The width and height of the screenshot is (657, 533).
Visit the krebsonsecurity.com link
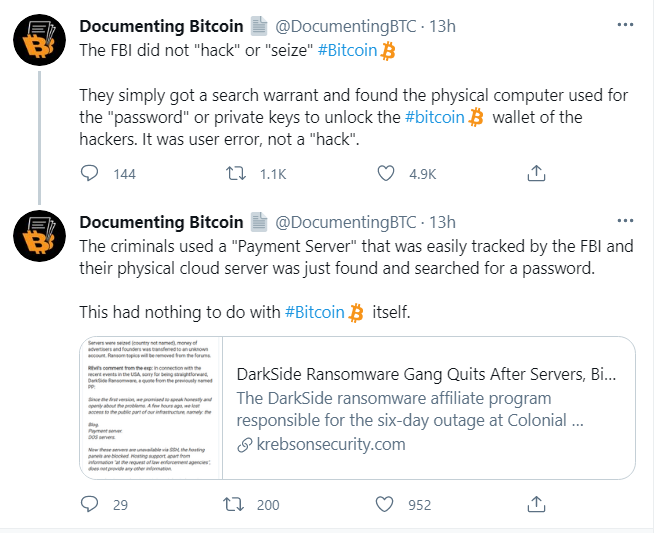(329, 444)
